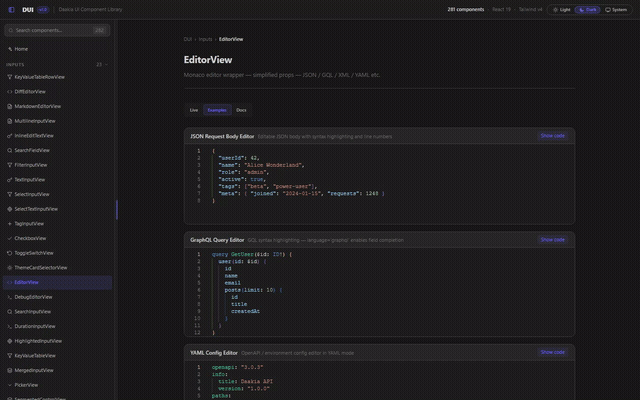This screenshot has width=640, height=400.
Task: Click the EditorView code icon
Action: (x=10, y=282)
